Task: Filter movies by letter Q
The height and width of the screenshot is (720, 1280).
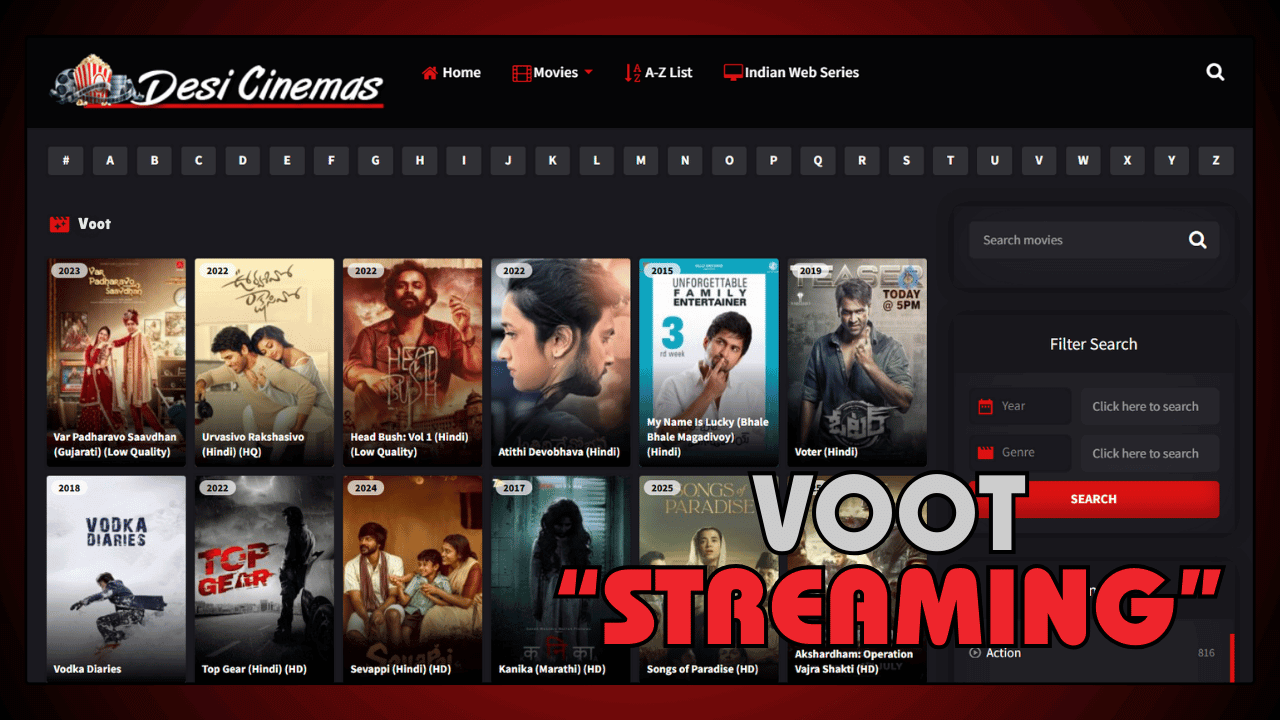Action: pyautogui.click(x=818, y=161)
